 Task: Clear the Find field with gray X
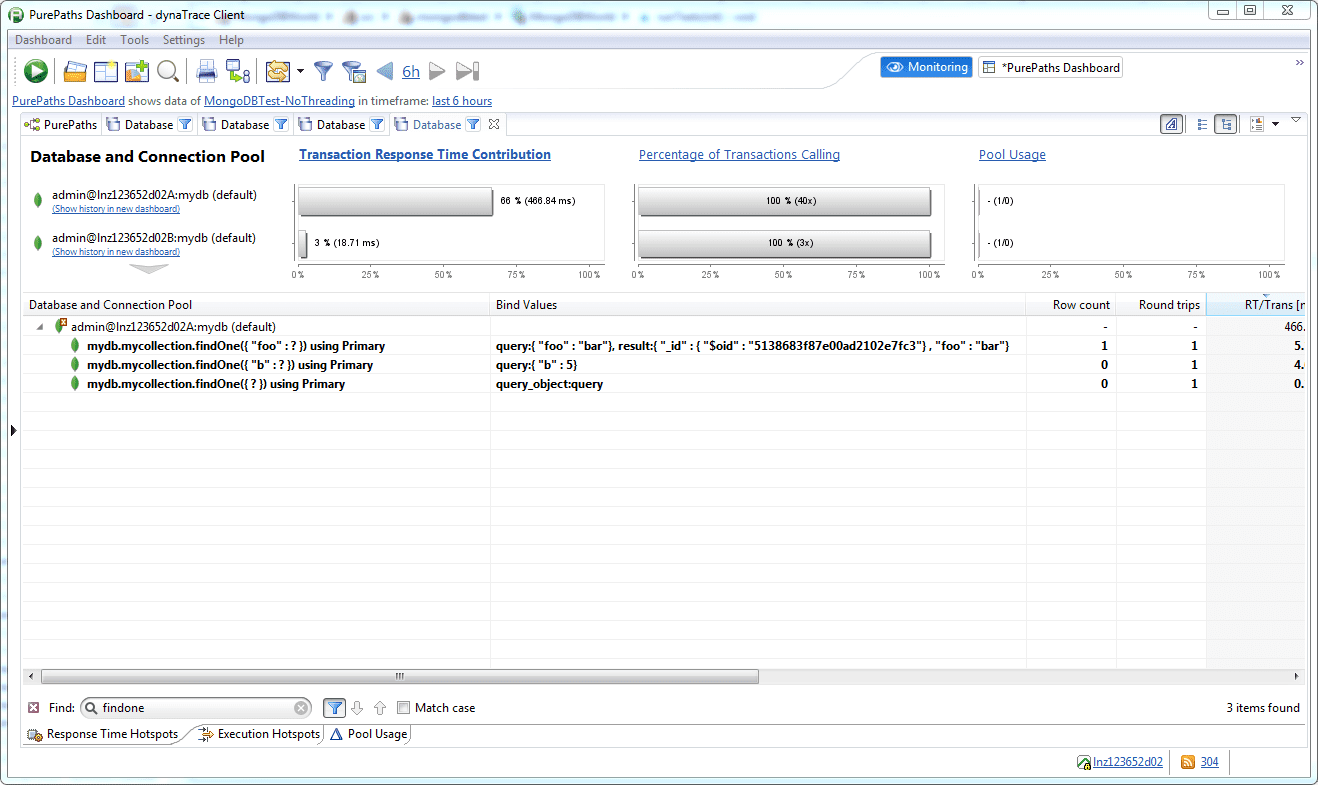pyautogui.click(x=302, y=708)
